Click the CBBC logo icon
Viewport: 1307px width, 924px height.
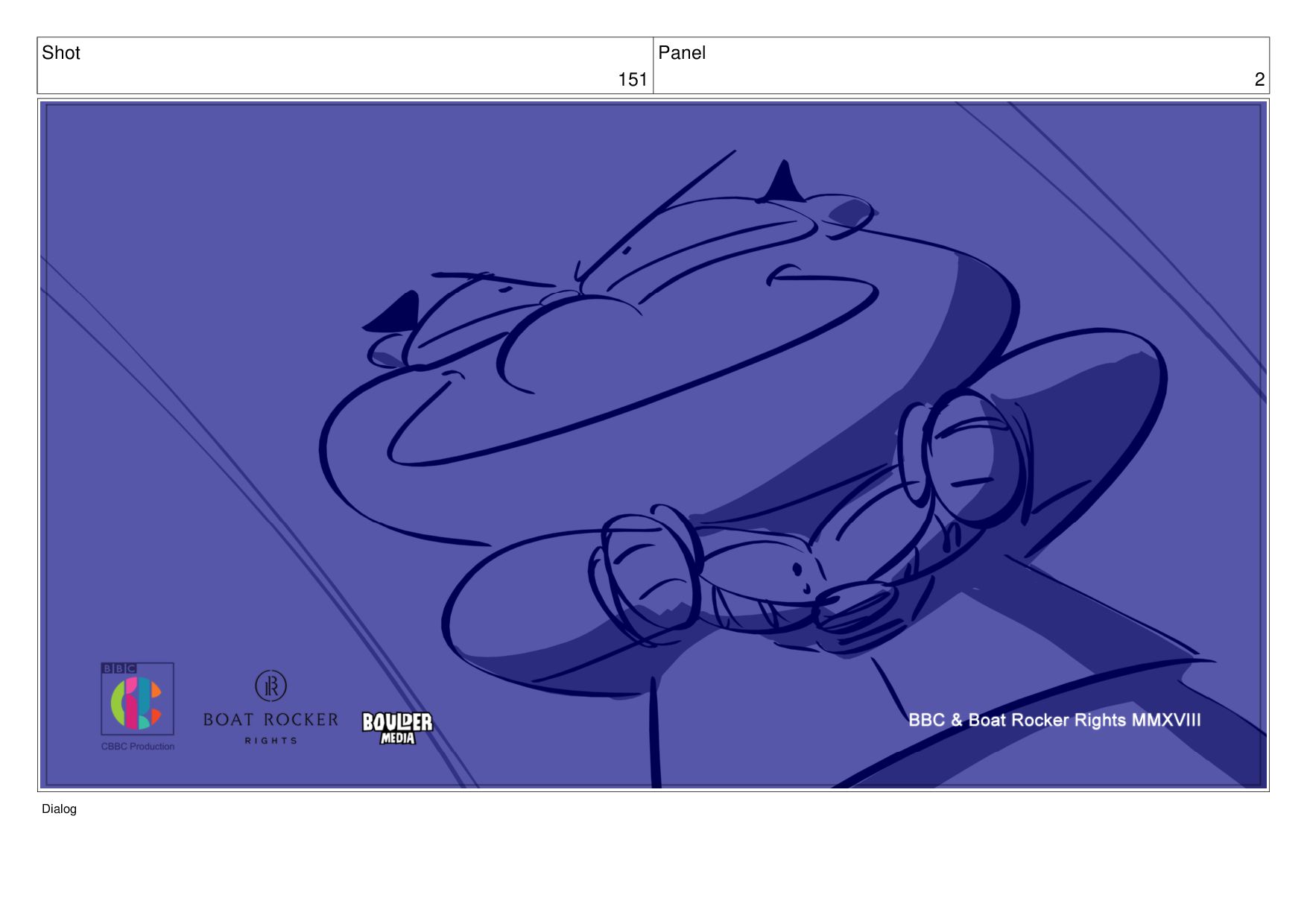click(x=137, y=699)
